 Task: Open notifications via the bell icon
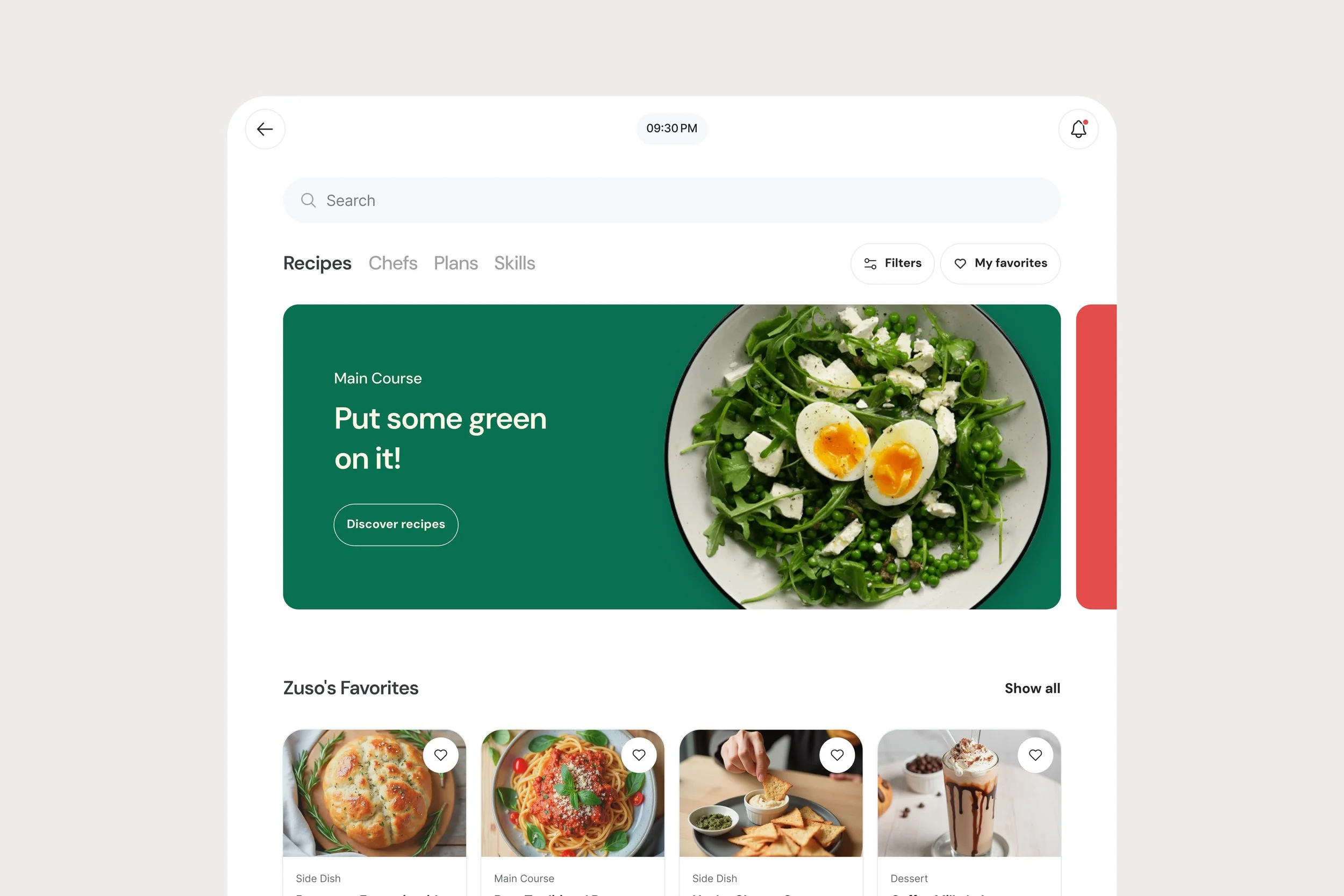point(1078,129)
